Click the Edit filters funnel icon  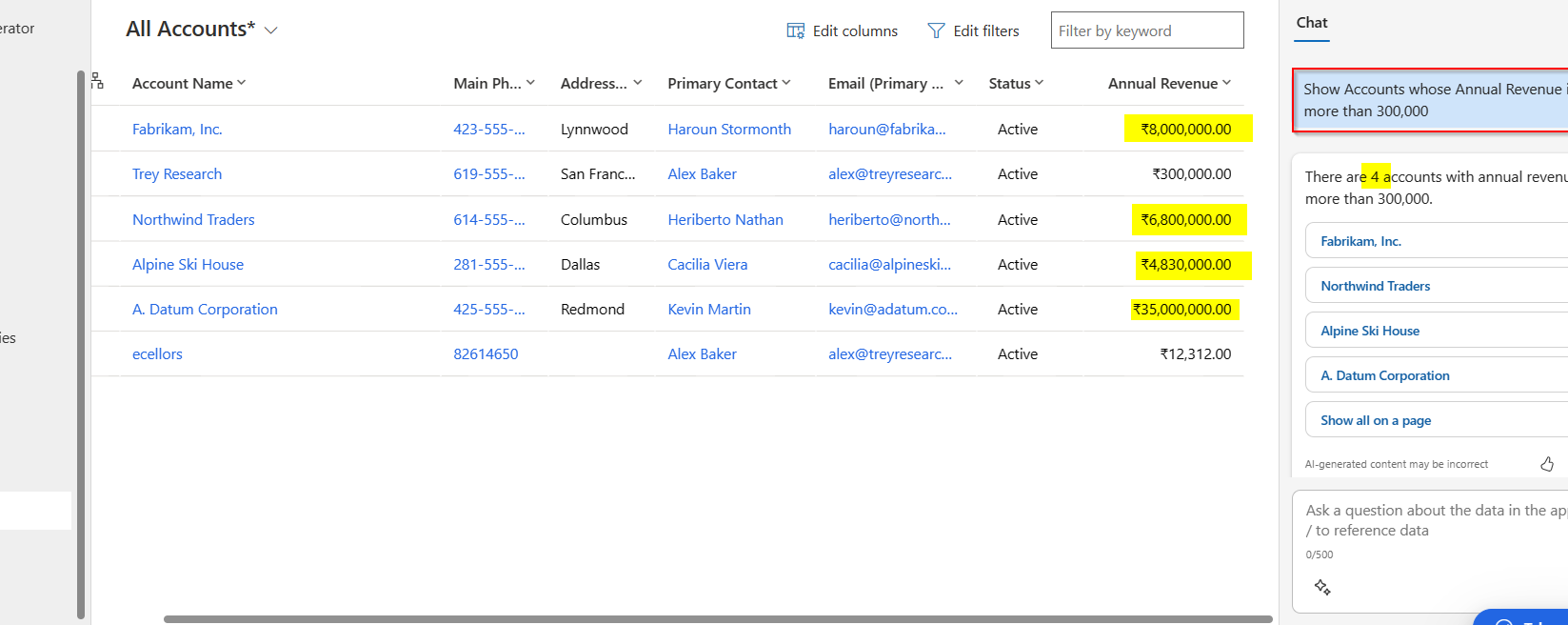click(936, 31)
